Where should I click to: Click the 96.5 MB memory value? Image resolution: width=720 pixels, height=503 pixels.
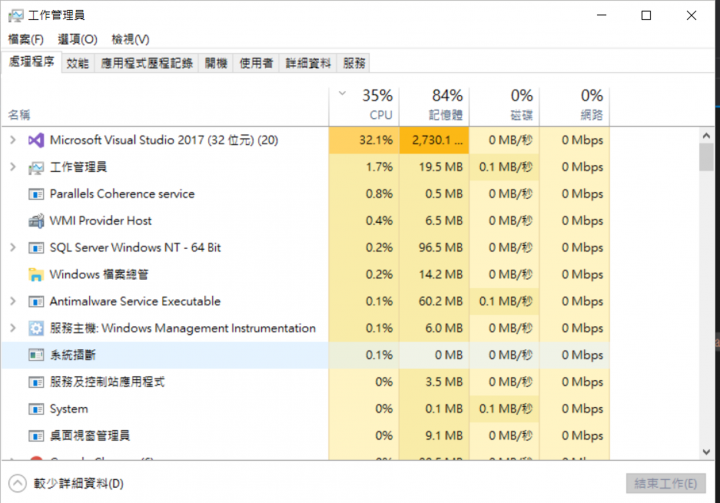click(x=440, y=248)
